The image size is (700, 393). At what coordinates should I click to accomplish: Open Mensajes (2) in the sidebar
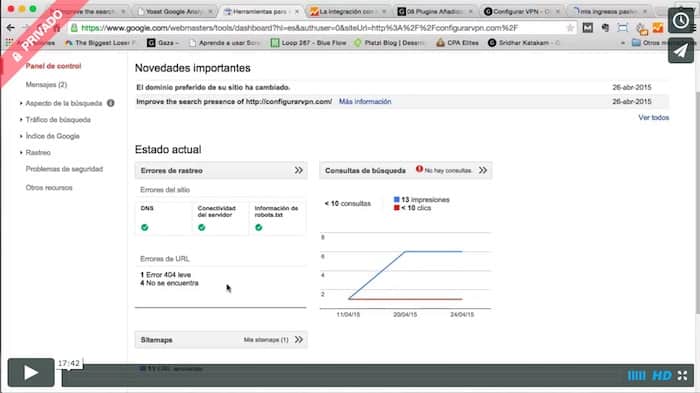[x=46, y=85]
